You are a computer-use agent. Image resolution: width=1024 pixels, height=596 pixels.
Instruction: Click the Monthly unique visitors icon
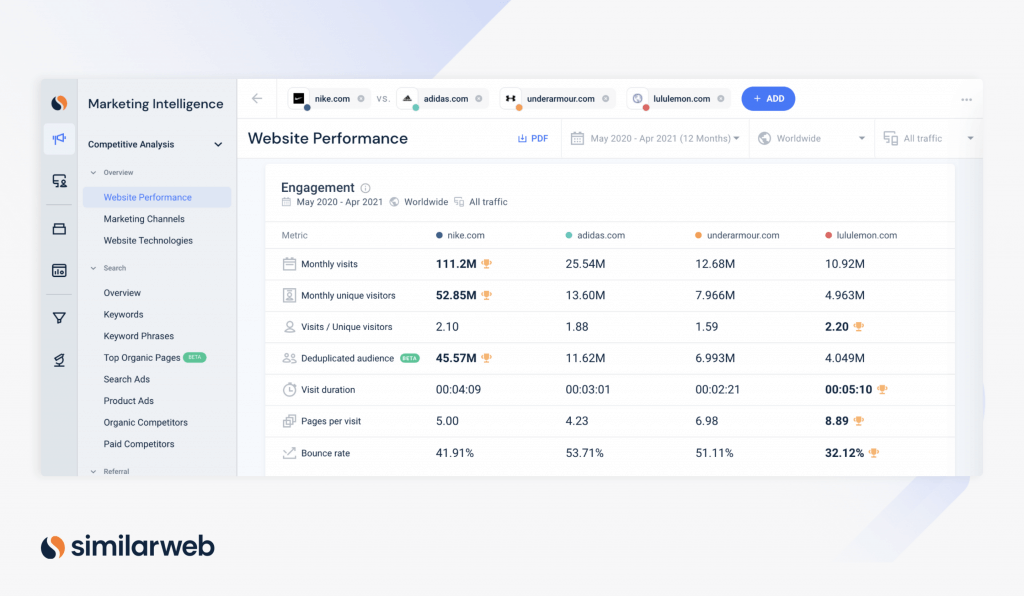(289, 295)
